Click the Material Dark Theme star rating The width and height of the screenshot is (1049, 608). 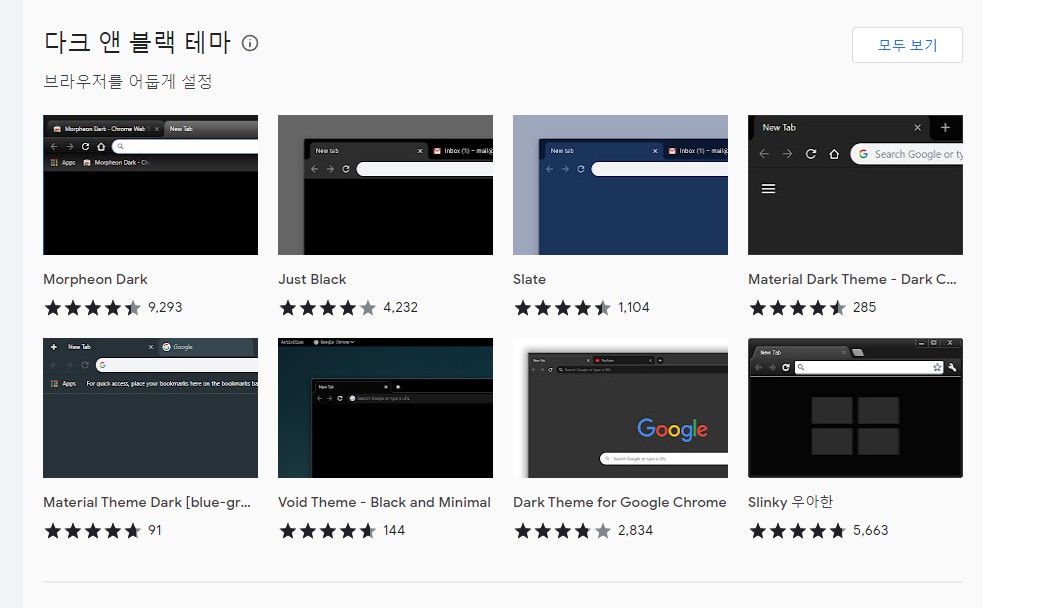point(797,308)
